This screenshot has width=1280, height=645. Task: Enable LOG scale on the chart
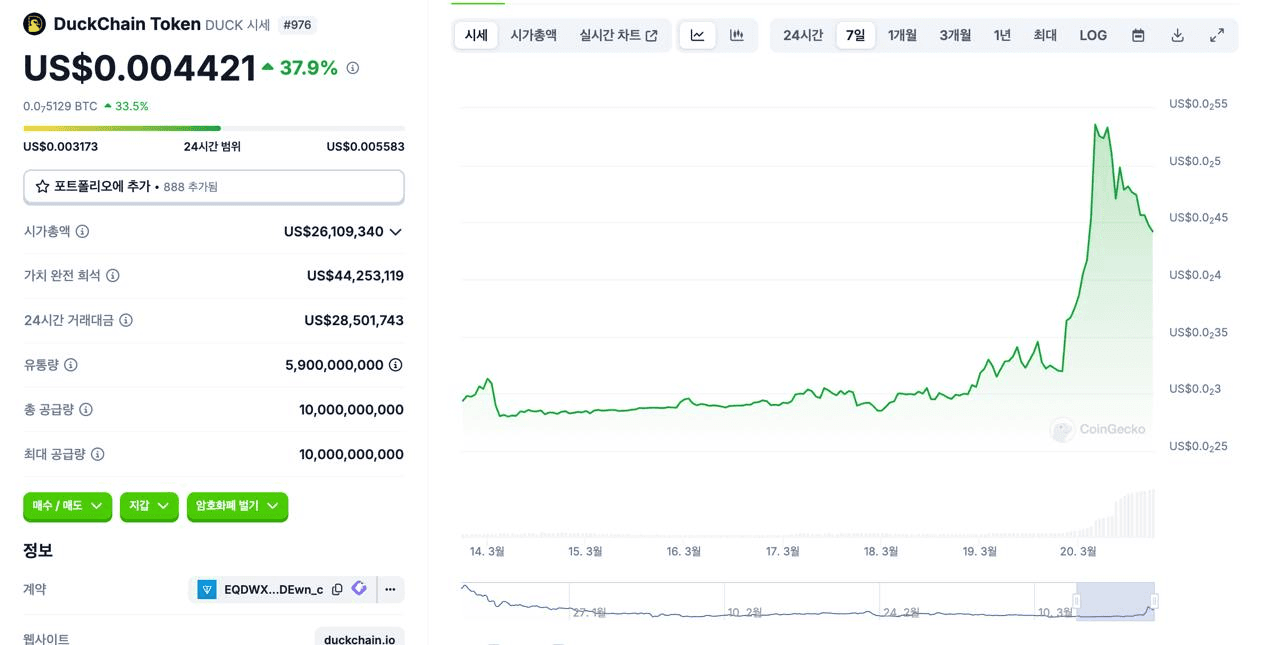coord(1092,35)
